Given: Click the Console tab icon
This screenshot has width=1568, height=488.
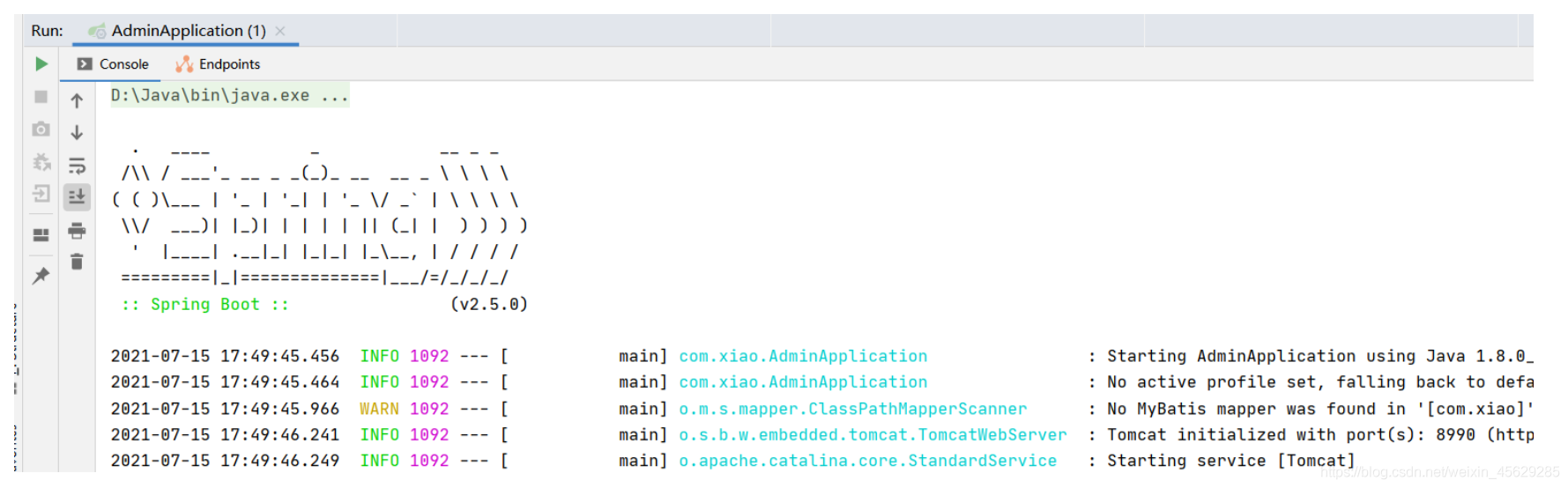Looking at the screenshot, I should point(85,63).
